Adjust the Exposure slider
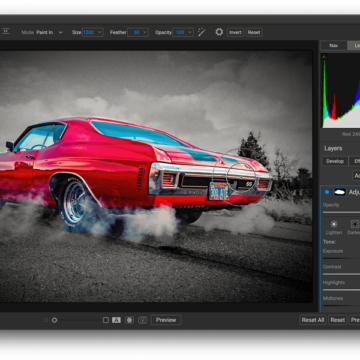The image size is (360, 360). click(x=341, y=258)
